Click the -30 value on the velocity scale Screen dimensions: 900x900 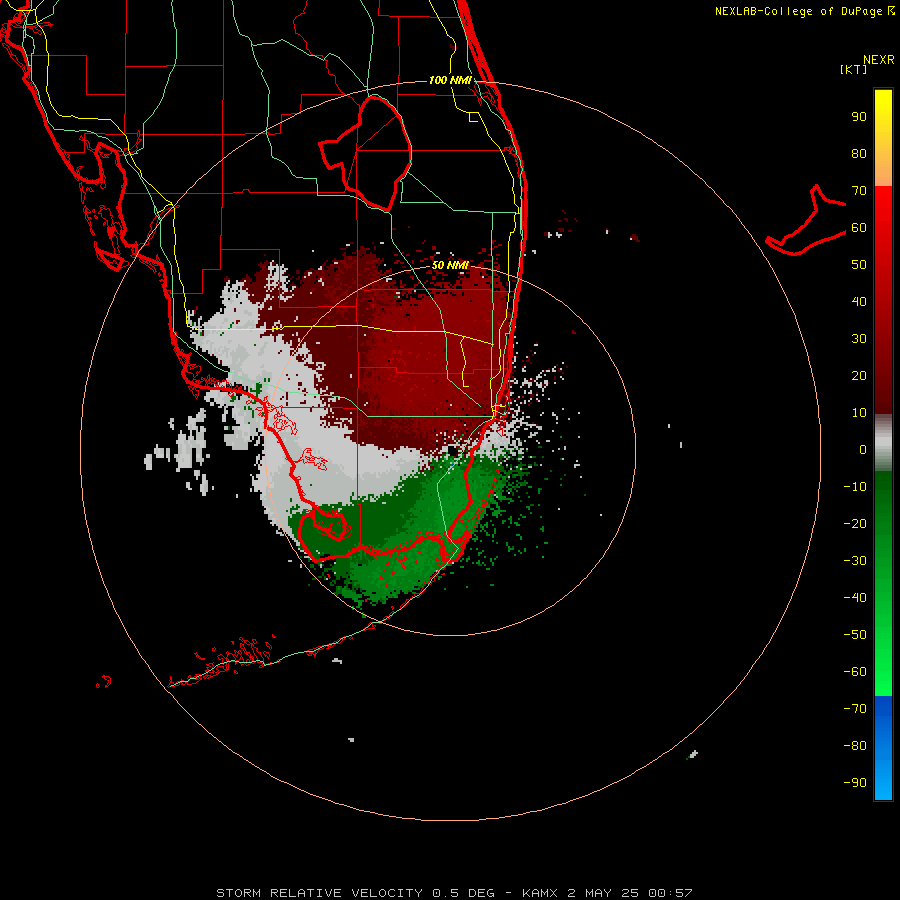point(855,561)
